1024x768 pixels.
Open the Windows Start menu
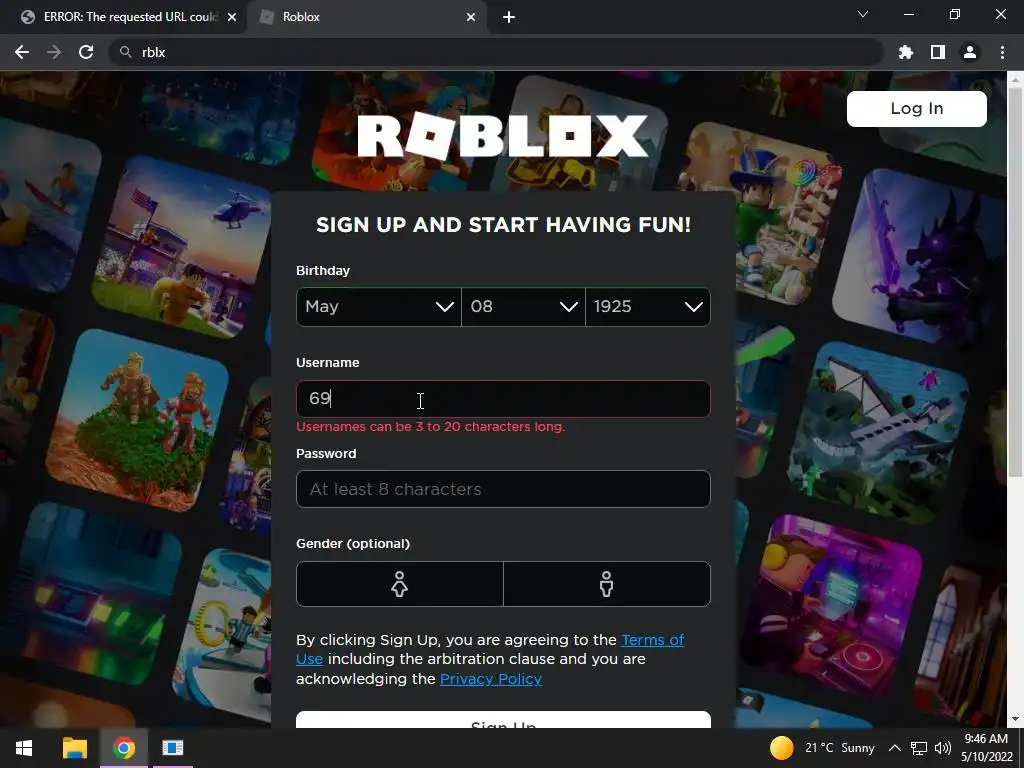point(24,748)
